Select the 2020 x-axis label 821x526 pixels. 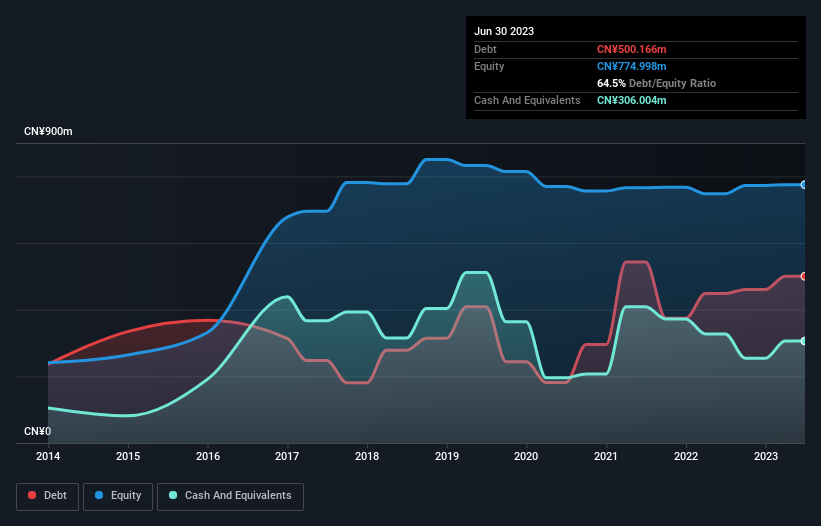(526, 456)
